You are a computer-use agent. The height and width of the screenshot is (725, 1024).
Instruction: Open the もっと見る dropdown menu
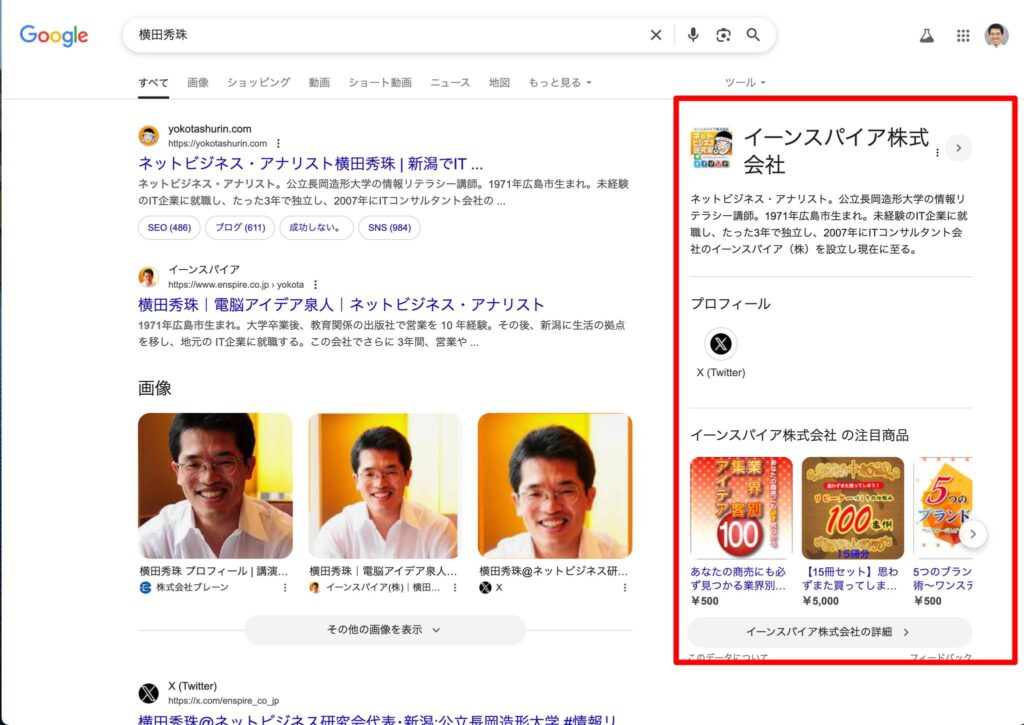click(559, 82)
